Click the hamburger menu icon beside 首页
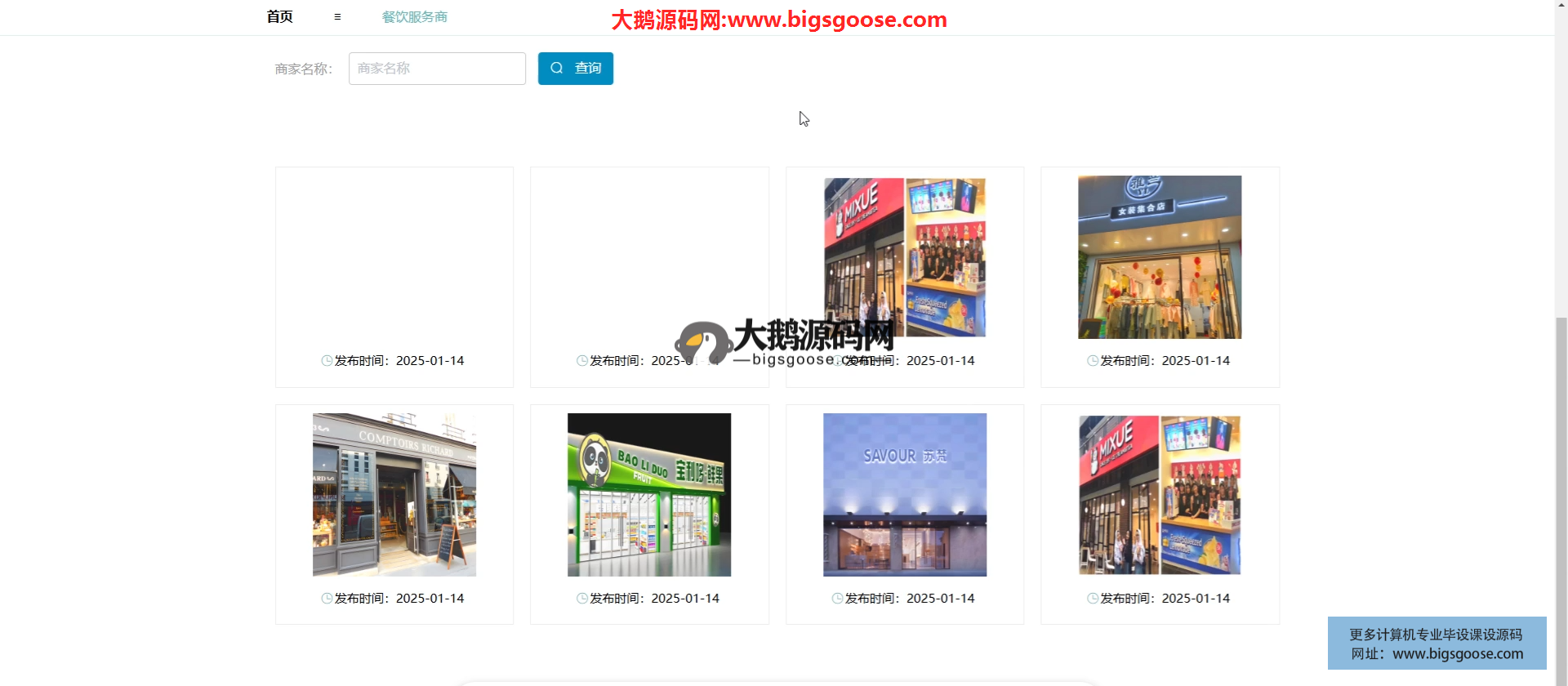This screenshot has height=686, width=1568. click(337, 17)
